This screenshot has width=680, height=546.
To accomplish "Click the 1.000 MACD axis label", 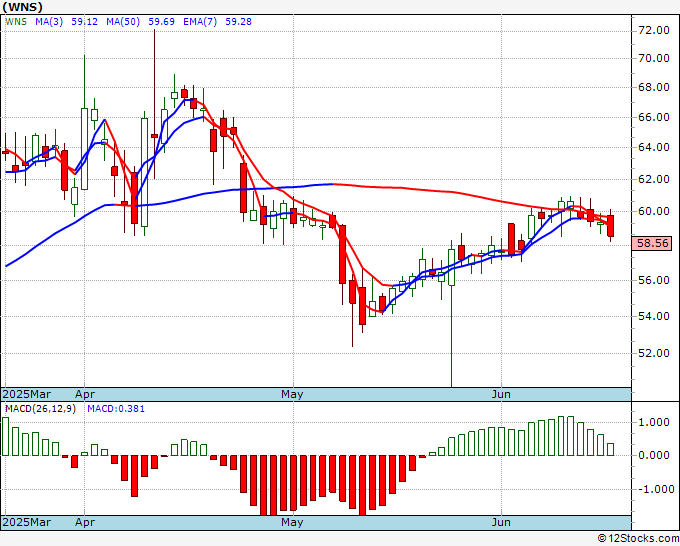I will pos(656,422).
